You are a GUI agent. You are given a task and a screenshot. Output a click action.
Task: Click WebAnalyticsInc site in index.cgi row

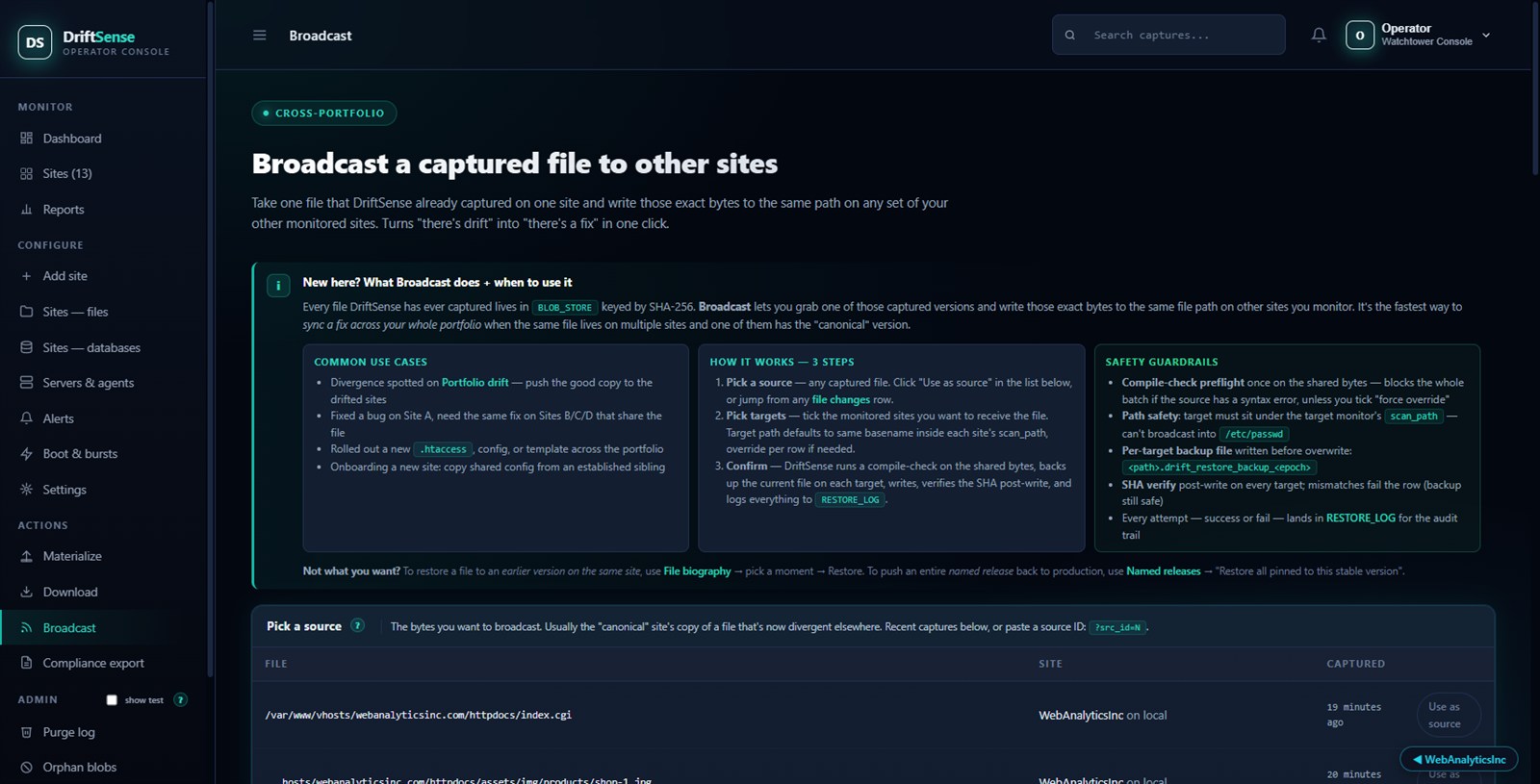click(x=1081, y=716)
